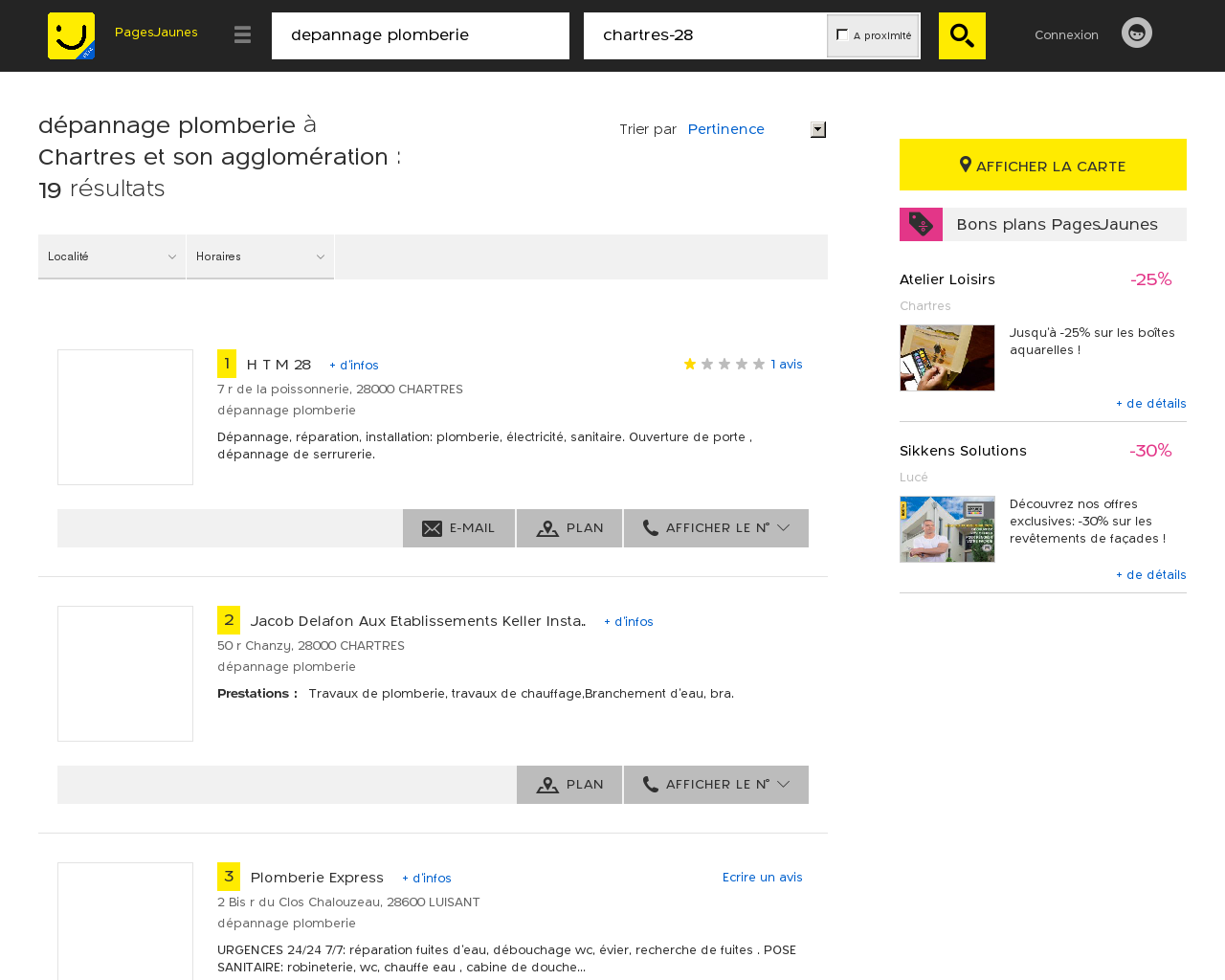The width and height of the screenshot is (1225, 980).
Task: Click the map pin icon in Afficher la carte
Action: click(966, 165)
